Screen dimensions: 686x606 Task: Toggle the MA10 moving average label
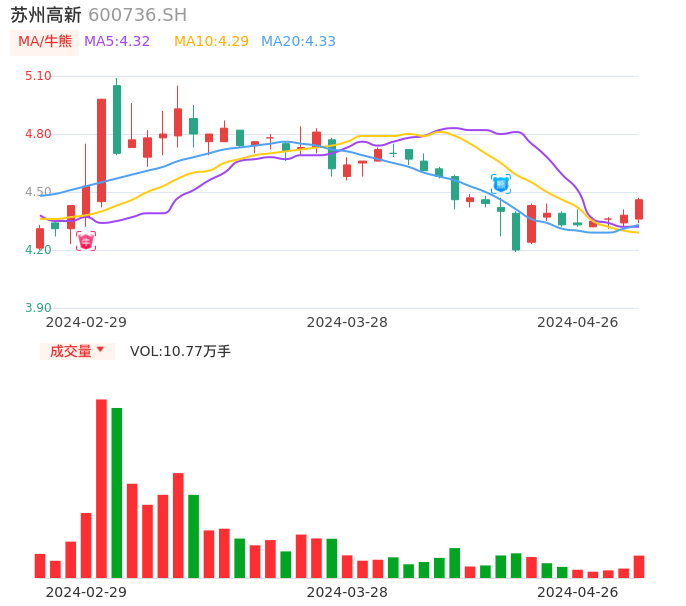(211, 42)
